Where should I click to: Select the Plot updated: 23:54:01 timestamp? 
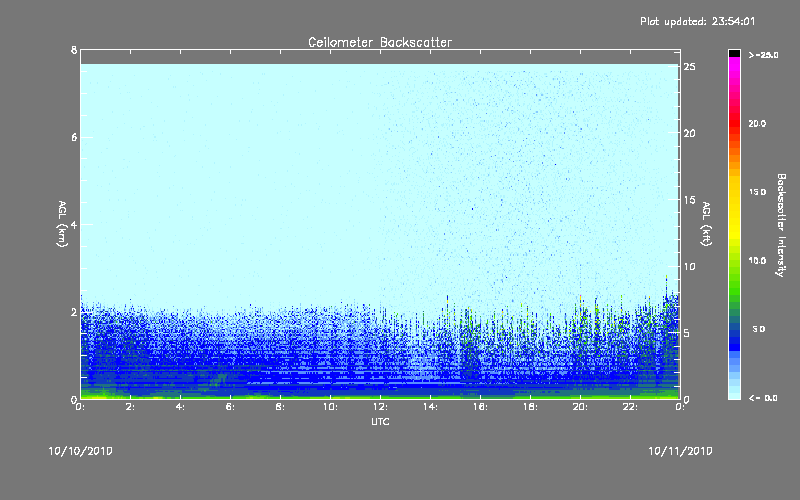pyautogui.click(x=697, y=21)
